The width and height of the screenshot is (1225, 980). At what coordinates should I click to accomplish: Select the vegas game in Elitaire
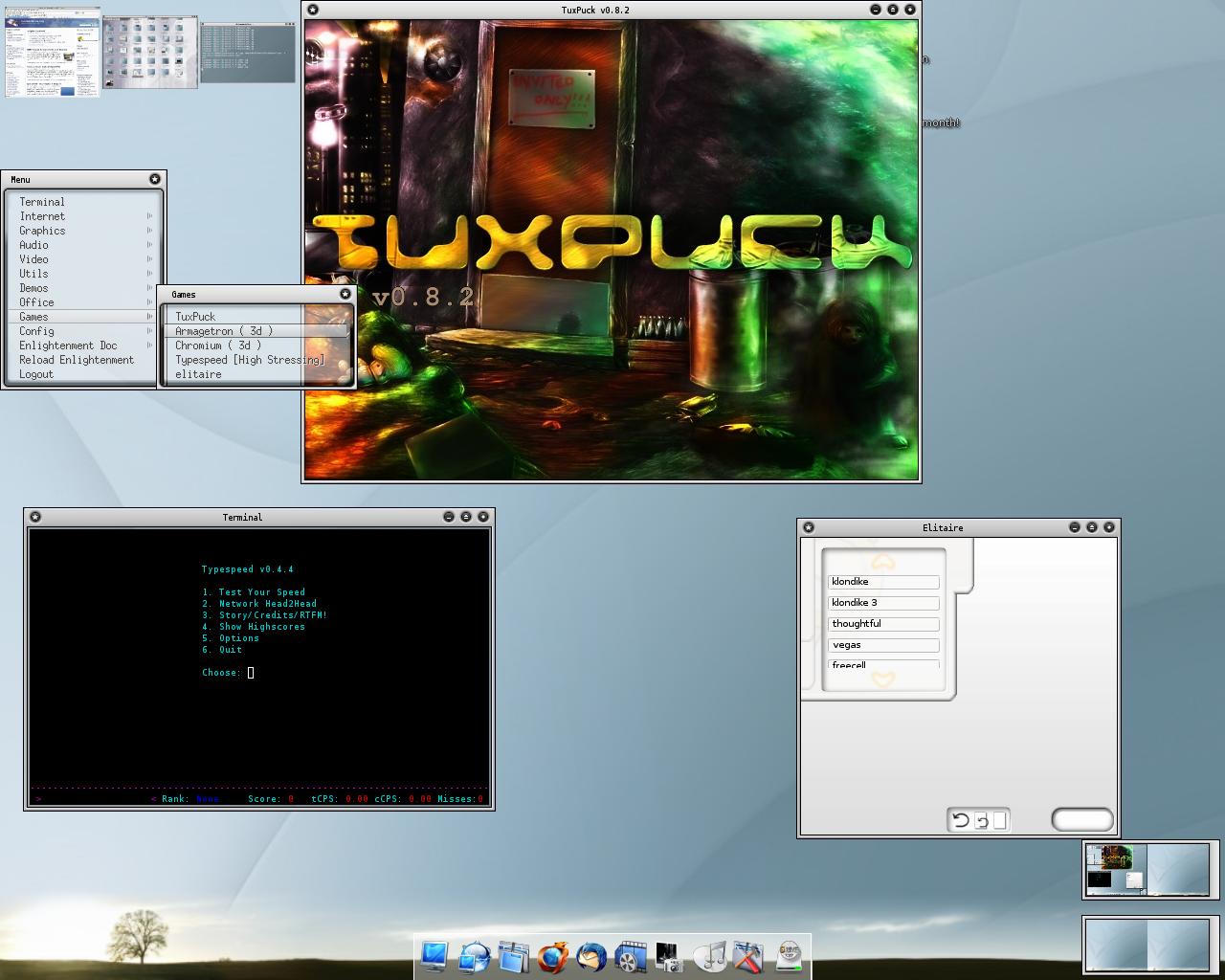[883, 645]
